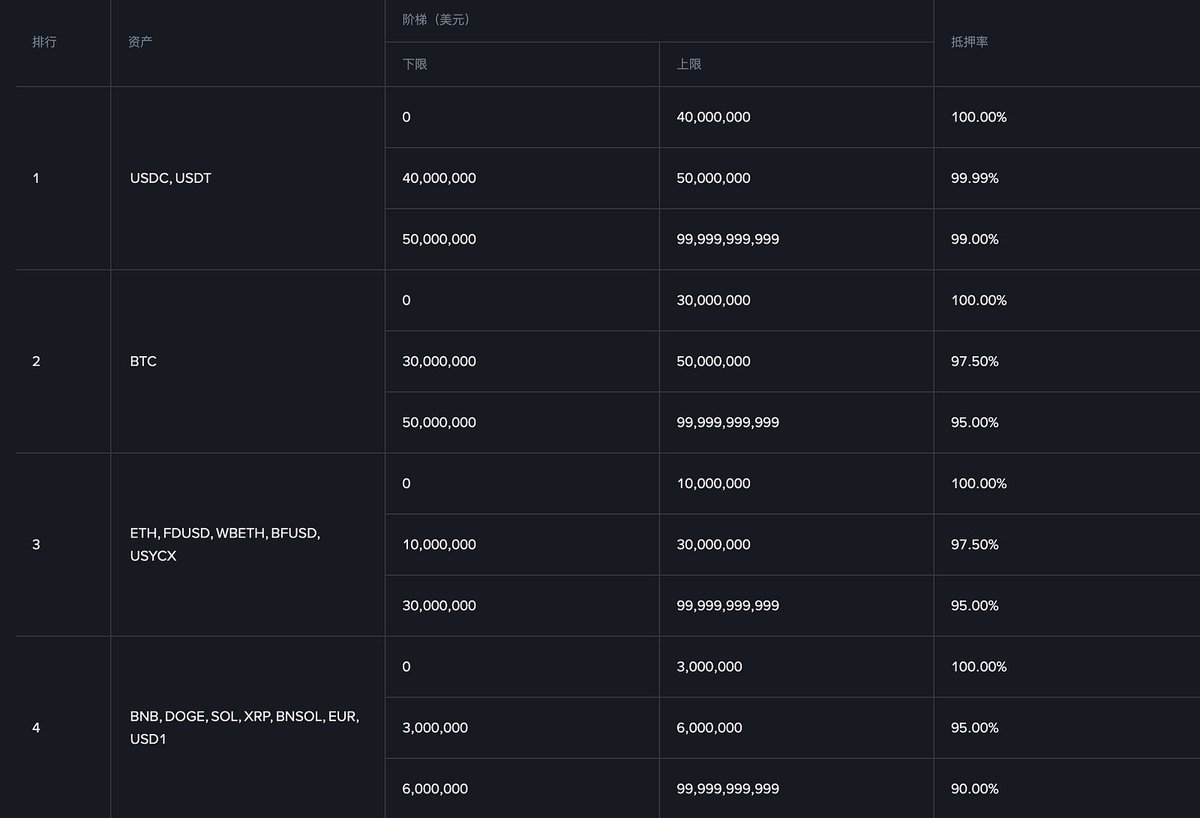Image resolution: width=1200 pixels, height=818 pixels.
Task: Click upper limit 99,999,999,999 in 90.00% row
Action: [x=728, y=788]
